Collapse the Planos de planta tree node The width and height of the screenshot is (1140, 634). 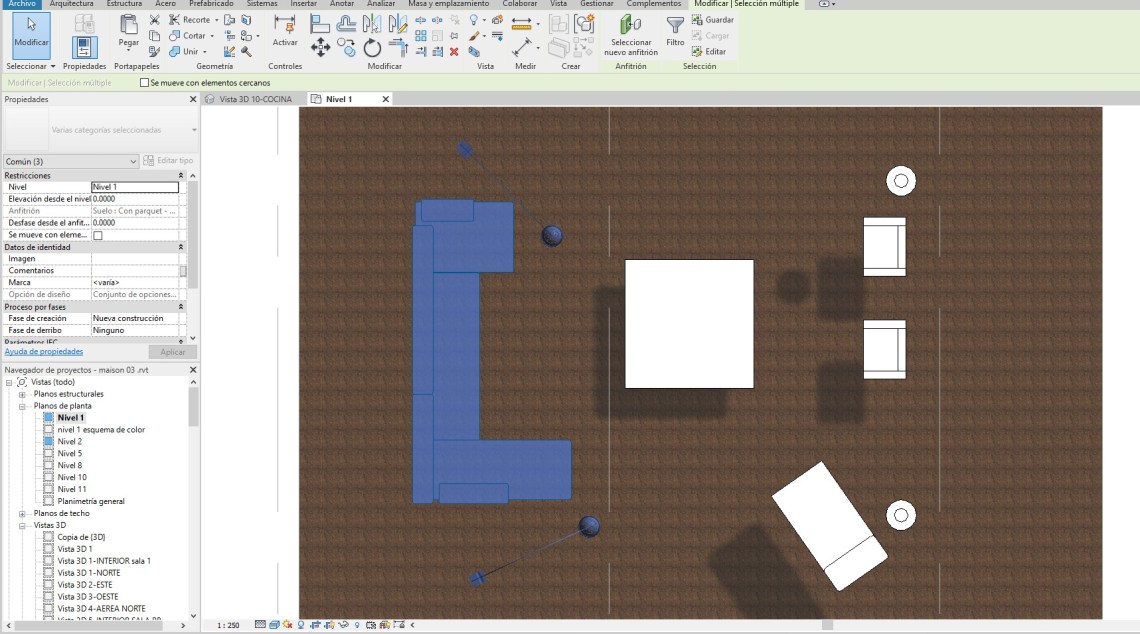click(x=22, y=406)
